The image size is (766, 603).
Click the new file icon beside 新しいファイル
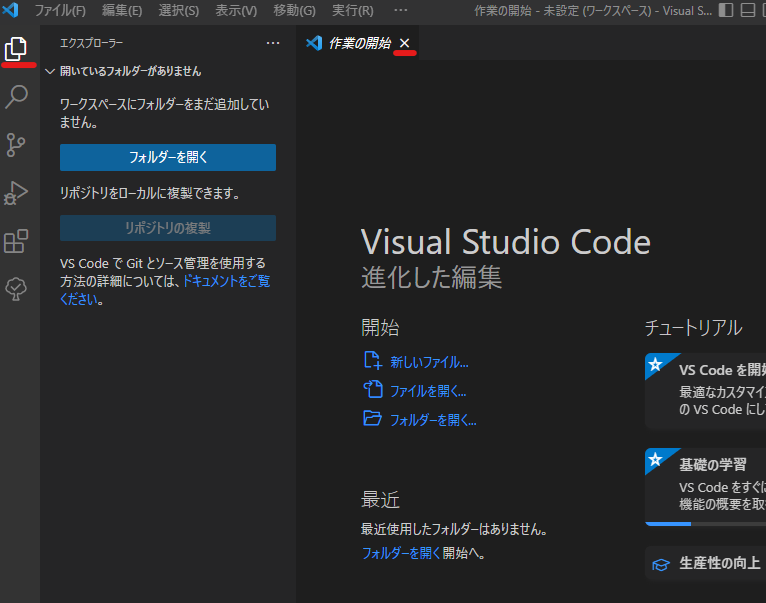pos(373,361)
